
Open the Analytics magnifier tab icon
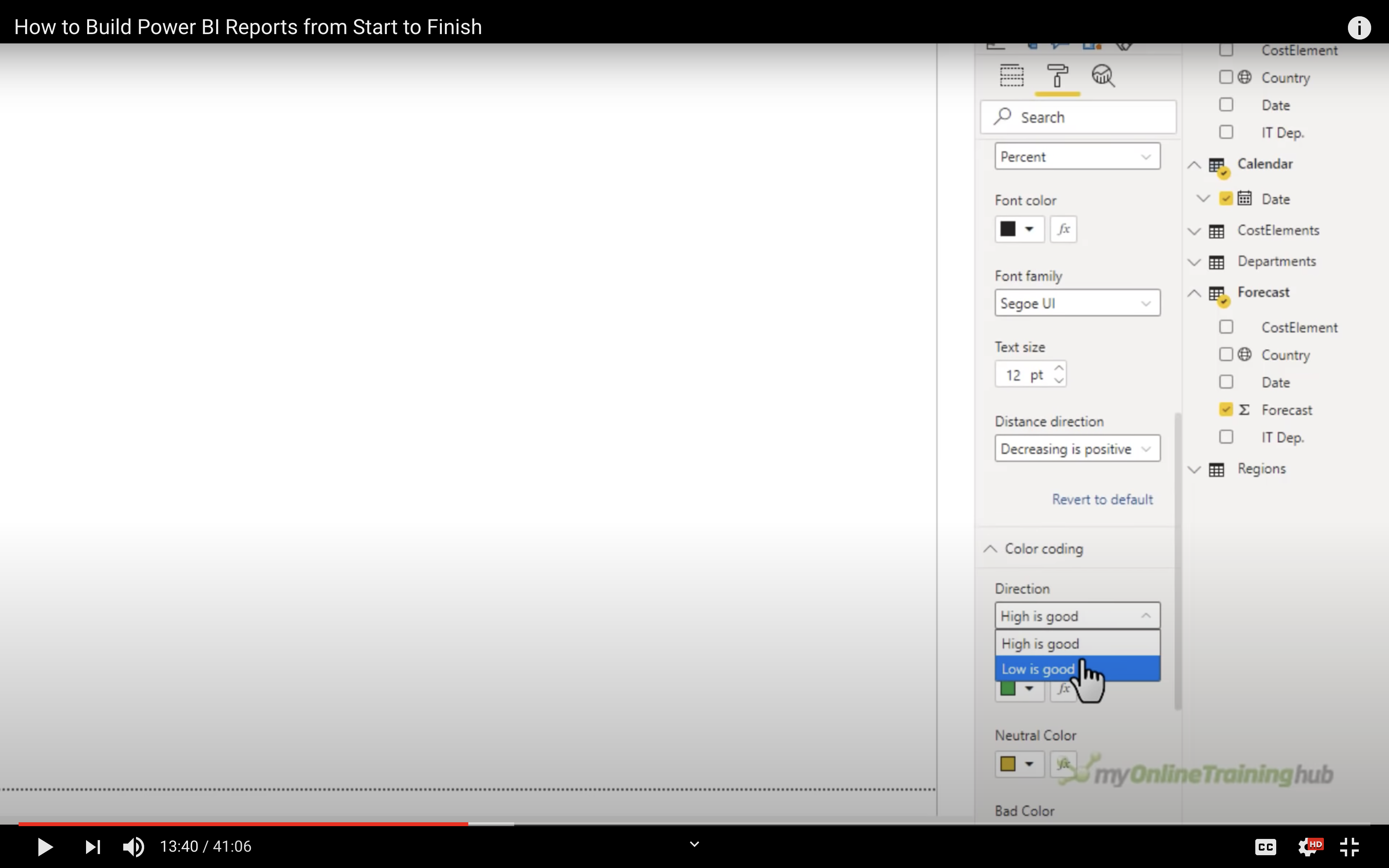1103,76
